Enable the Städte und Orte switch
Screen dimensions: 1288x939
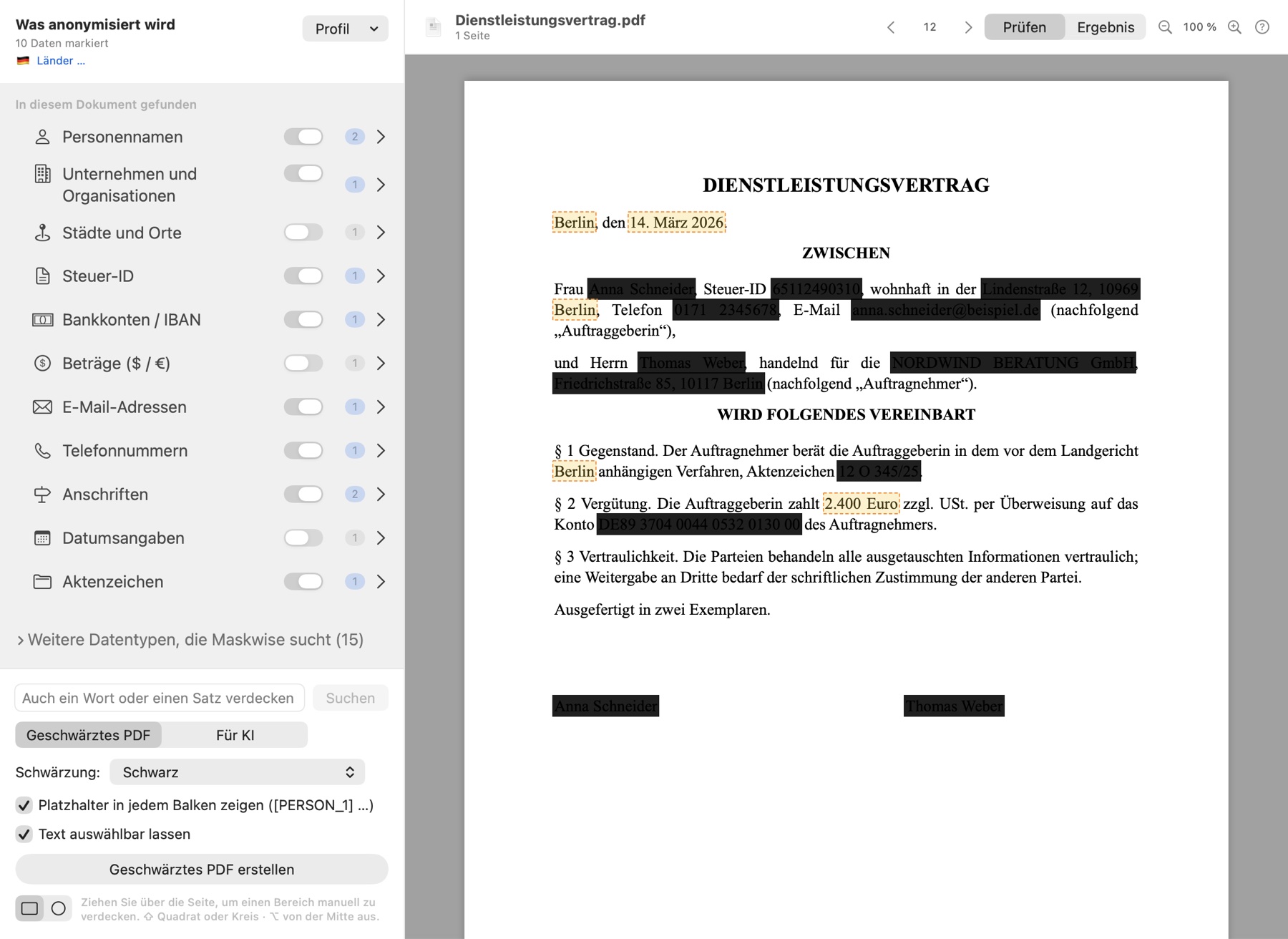pos(303,232)
